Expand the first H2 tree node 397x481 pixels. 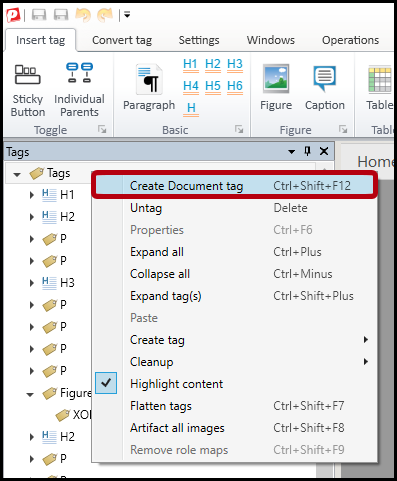32,217
